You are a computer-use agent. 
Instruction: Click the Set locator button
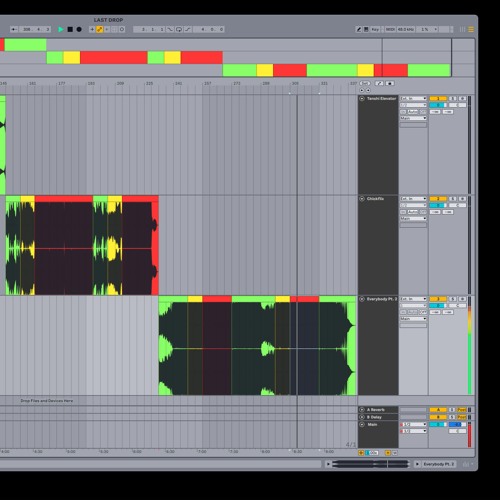365,83
